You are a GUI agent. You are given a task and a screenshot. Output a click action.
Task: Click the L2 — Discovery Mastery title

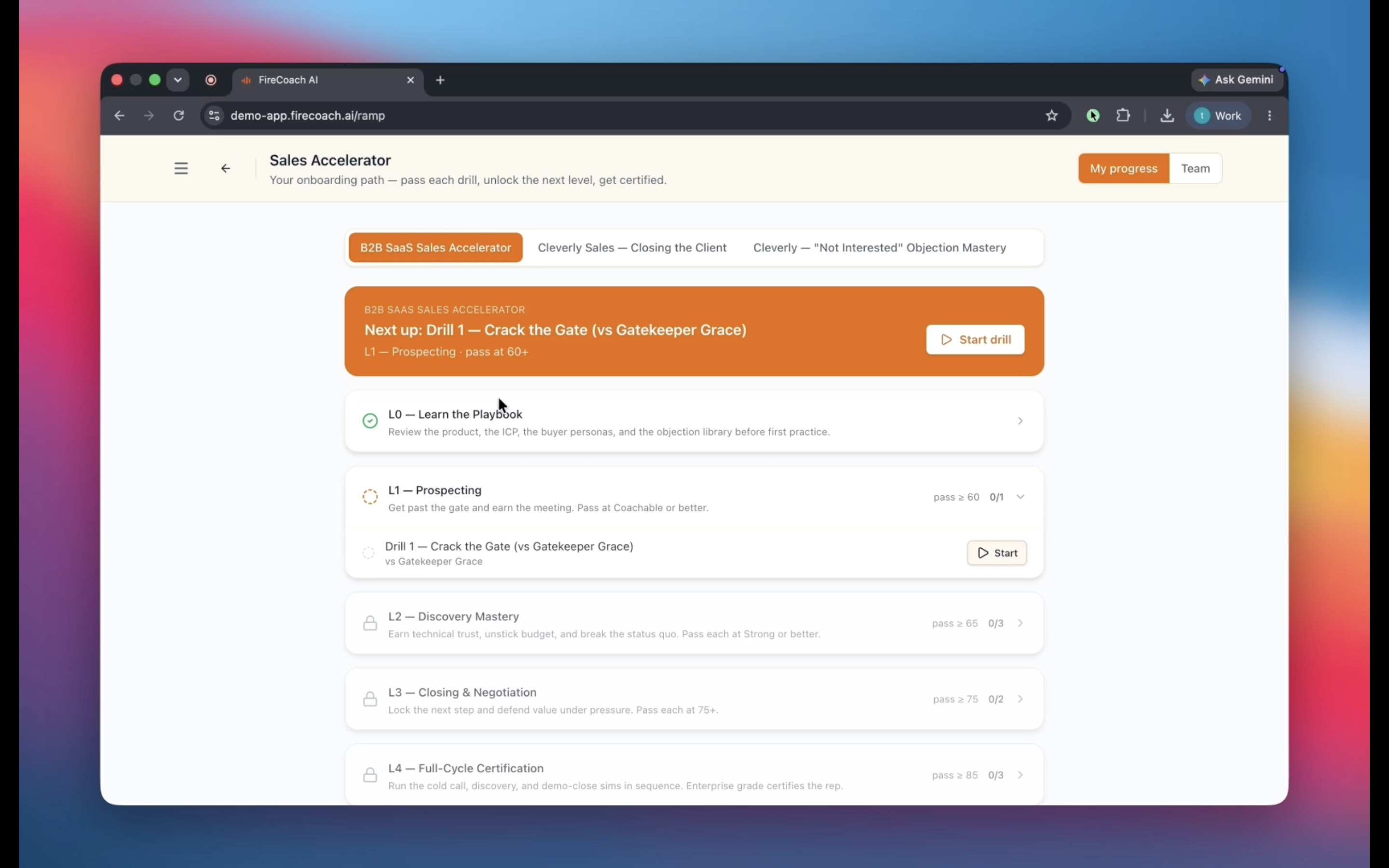point(453,617)
